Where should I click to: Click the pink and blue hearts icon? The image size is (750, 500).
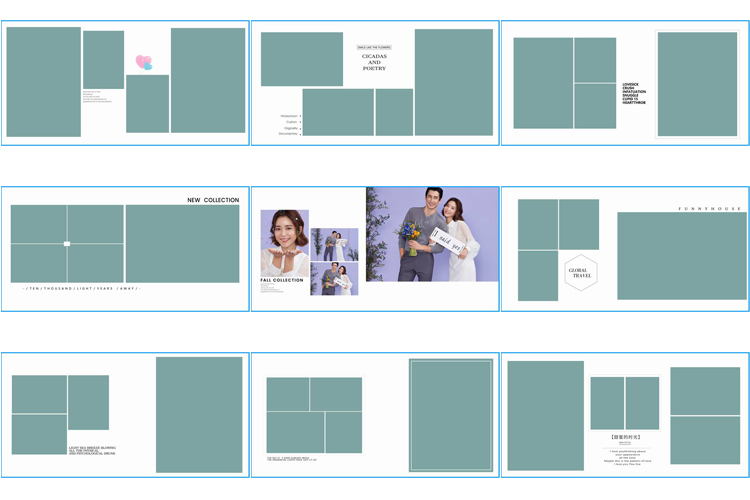tap(144, 62)
